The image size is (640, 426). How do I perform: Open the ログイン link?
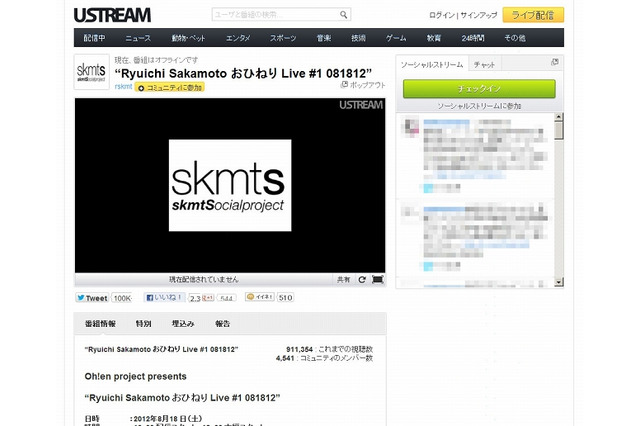tap(442, 15)
